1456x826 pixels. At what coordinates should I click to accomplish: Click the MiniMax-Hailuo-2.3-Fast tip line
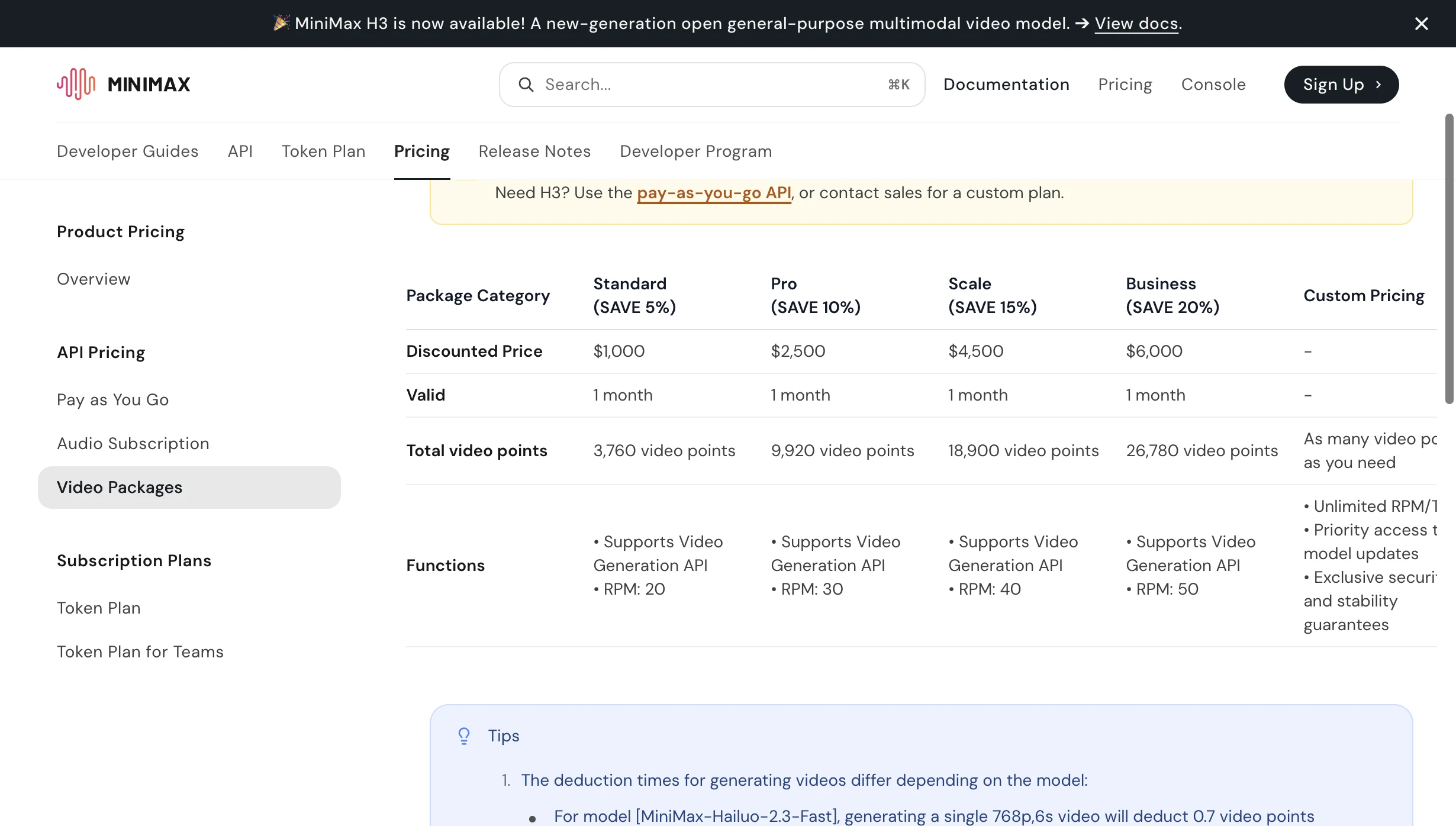934,817
